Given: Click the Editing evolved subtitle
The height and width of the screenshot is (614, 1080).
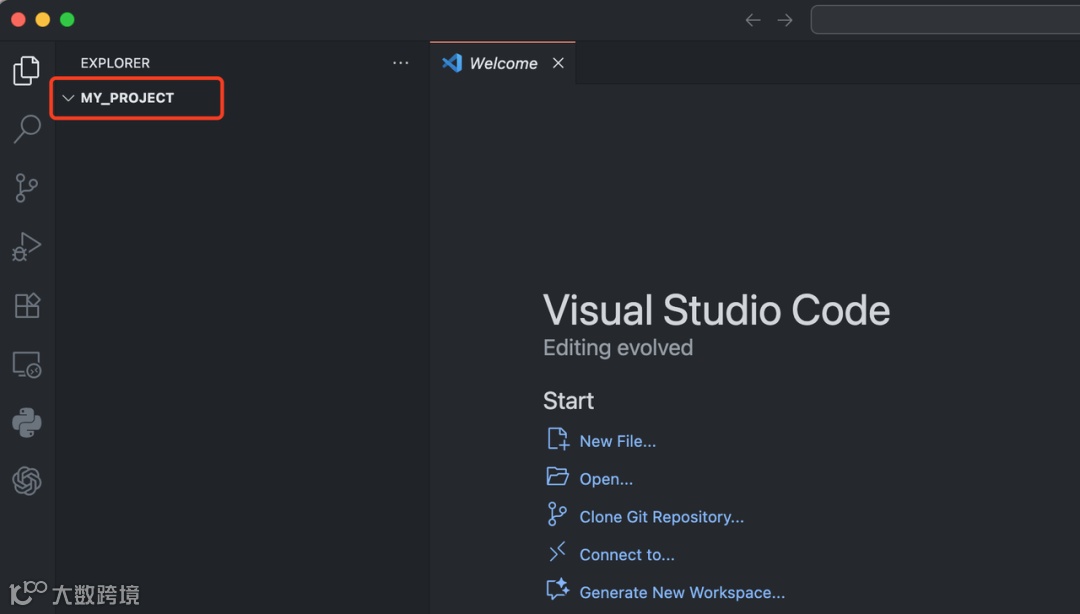Looking at the screenshot, I should pyautogui.click(x=618, y=348).
